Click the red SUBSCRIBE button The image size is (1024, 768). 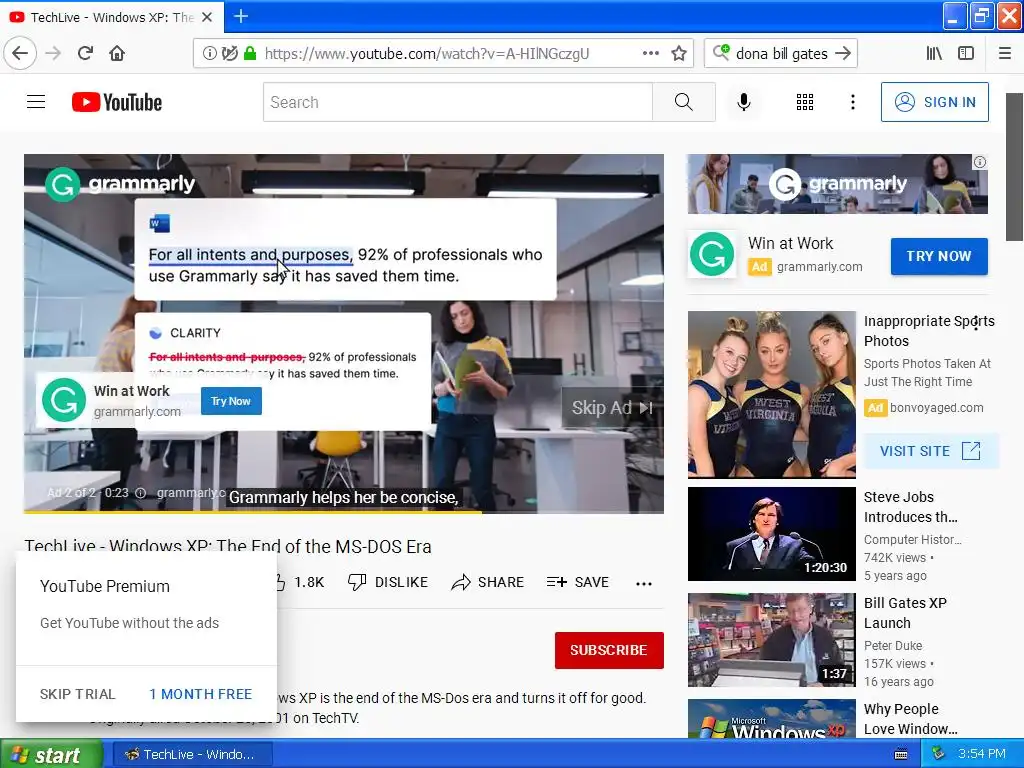click(609, 650)
